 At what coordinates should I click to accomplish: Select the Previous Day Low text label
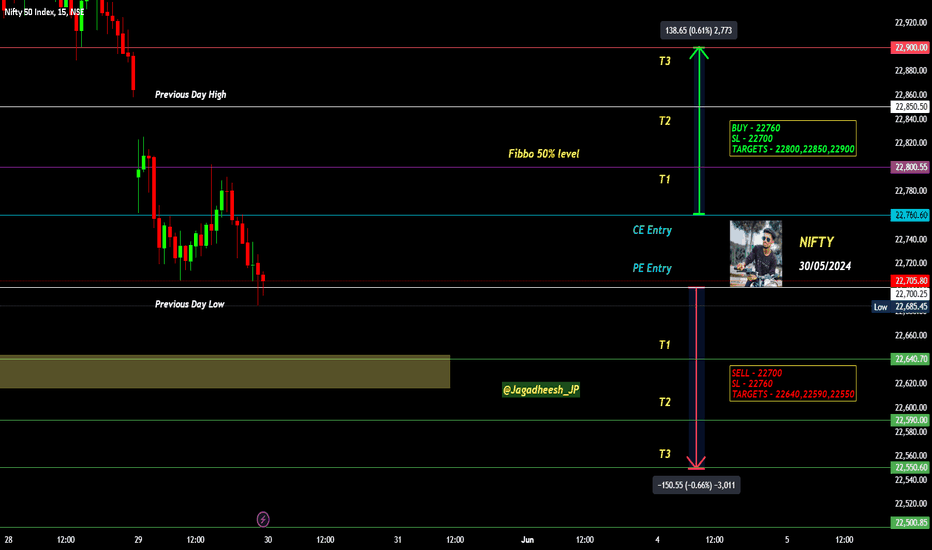click(x=190, y=304)
